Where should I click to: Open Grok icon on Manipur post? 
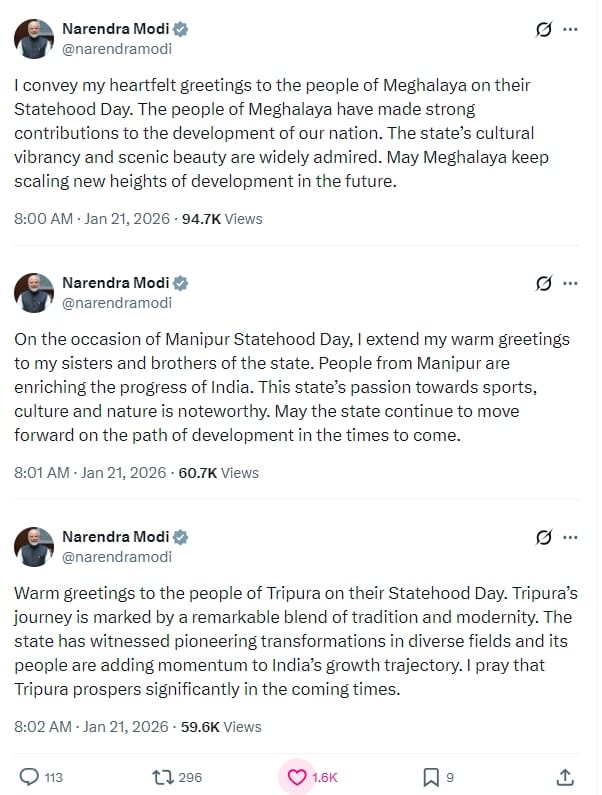pos(543,284)
